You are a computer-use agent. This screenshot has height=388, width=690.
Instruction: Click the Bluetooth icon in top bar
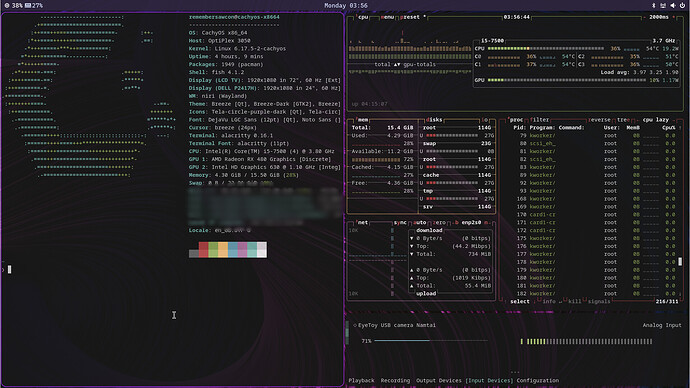point(653,6)
